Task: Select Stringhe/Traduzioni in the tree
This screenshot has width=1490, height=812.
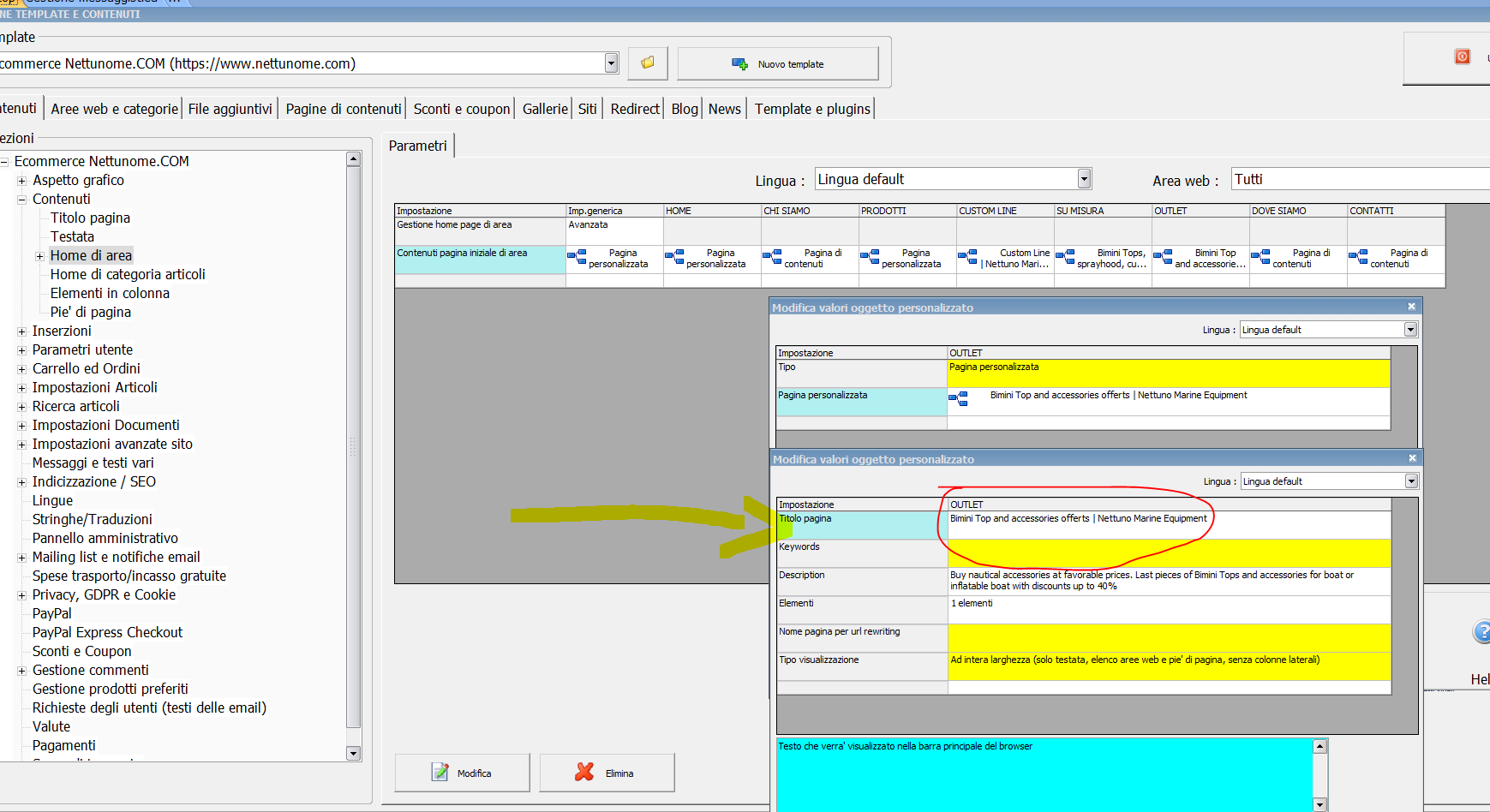Action: click(x=92, y=519)
